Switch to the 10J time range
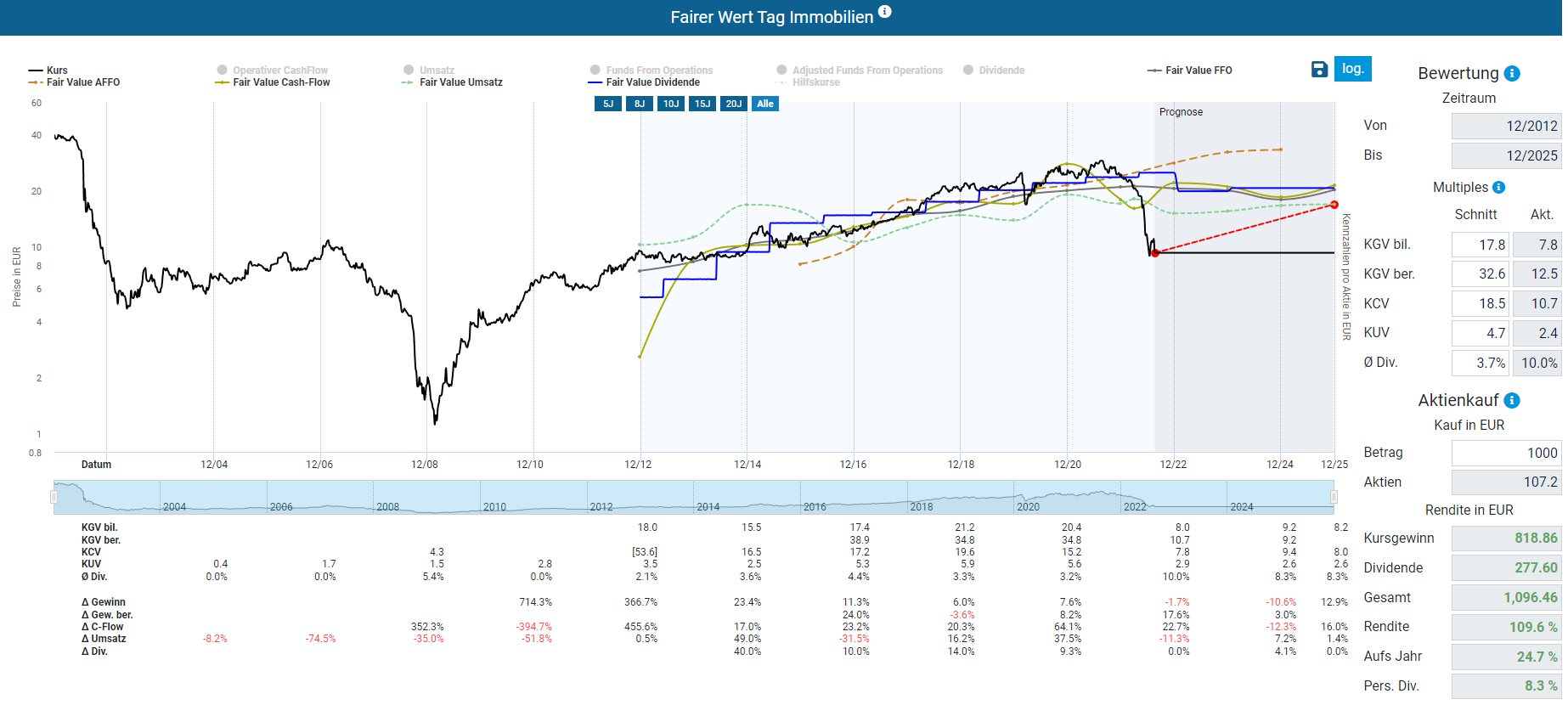The height and width of the screenshot is (705, 1568). pyautogui.click(x=671, y=104)
